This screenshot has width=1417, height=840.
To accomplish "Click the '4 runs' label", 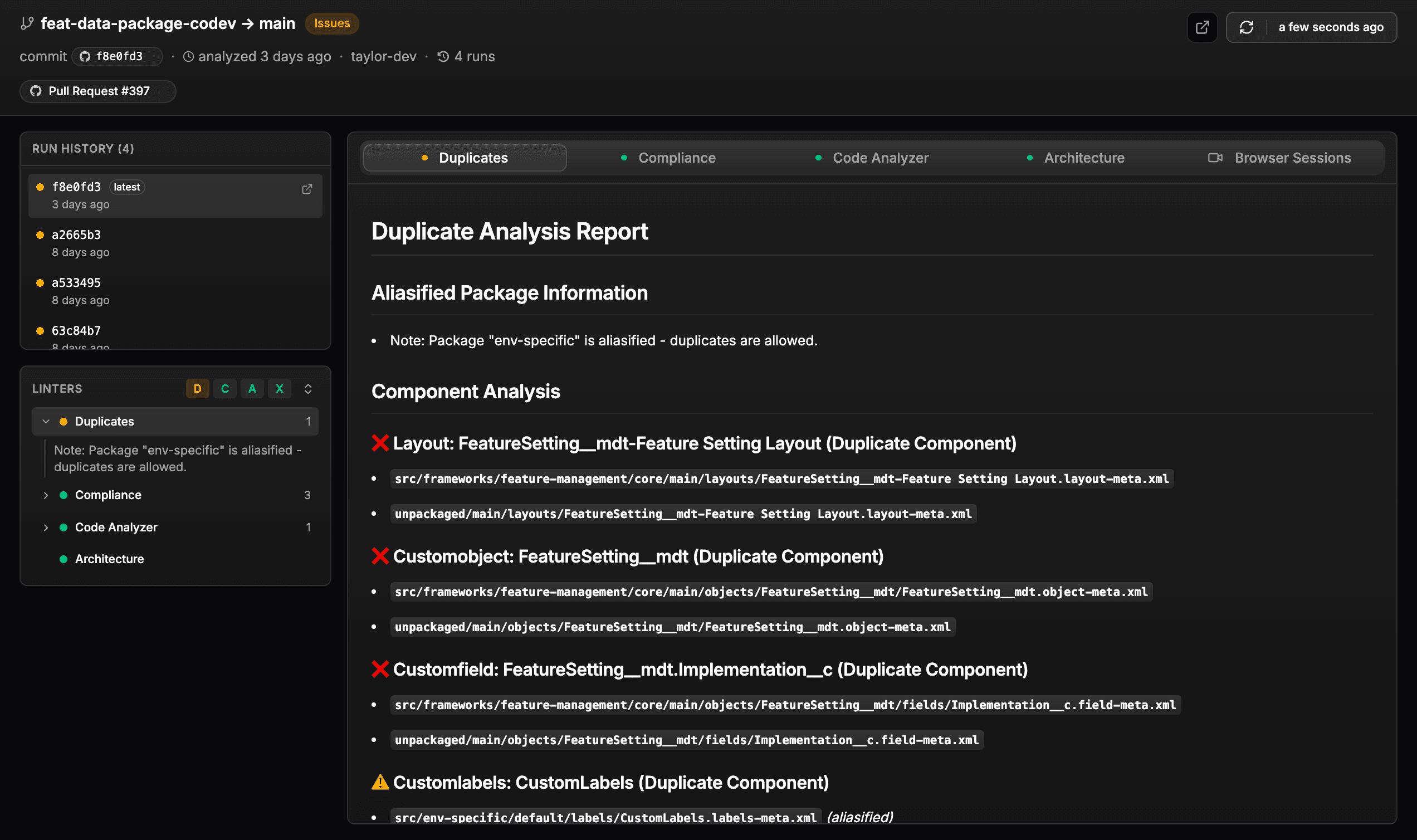I will pyautogui.click(x=474, y=57).
